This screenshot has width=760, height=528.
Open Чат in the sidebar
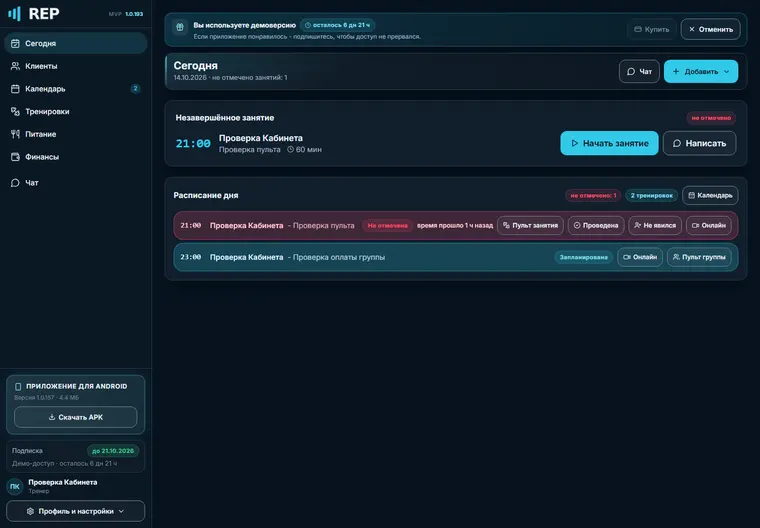(x=76, y=183)
